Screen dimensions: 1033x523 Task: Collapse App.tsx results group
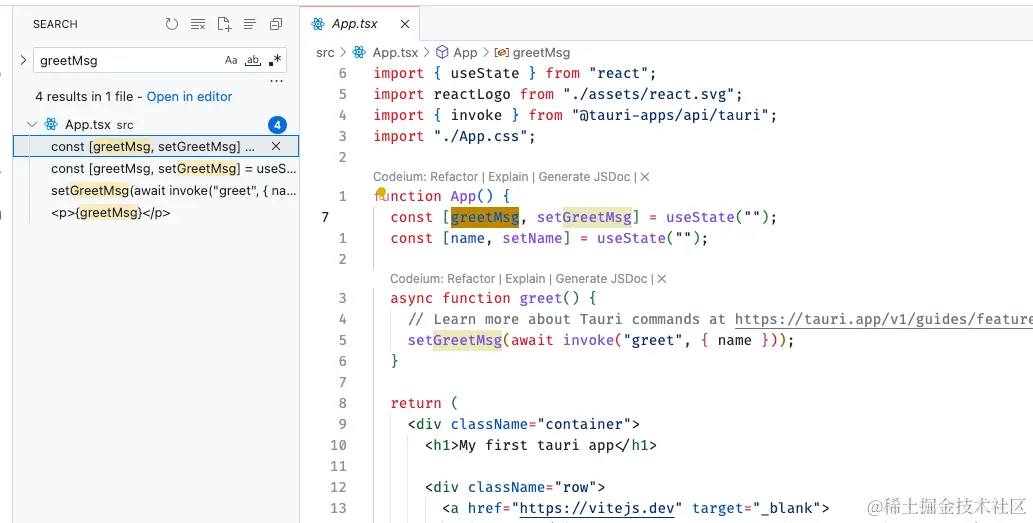(32, 124)
